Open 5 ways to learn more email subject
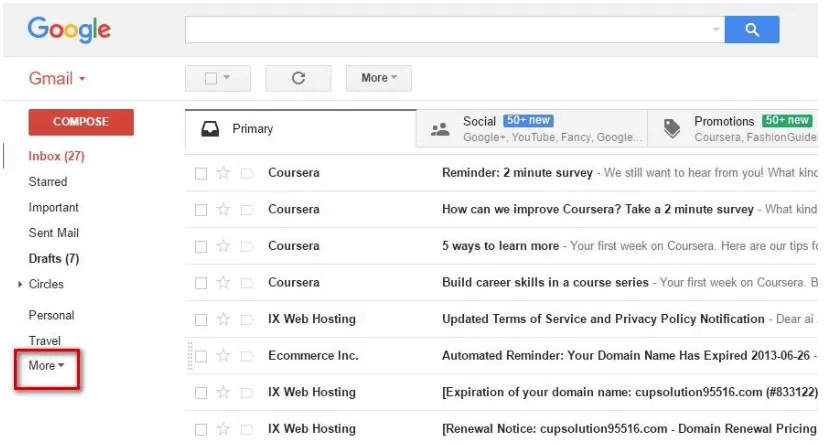This screenshot has width=836, height=446. 500,246
